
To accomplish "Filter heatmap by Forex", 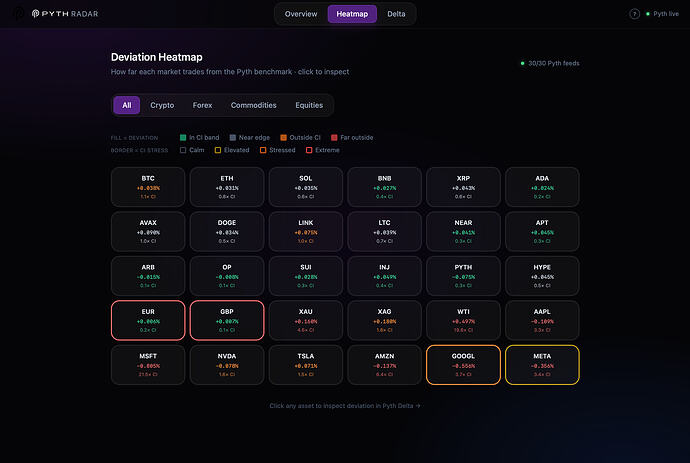I will pyautogui.click(x=202, y=105).
